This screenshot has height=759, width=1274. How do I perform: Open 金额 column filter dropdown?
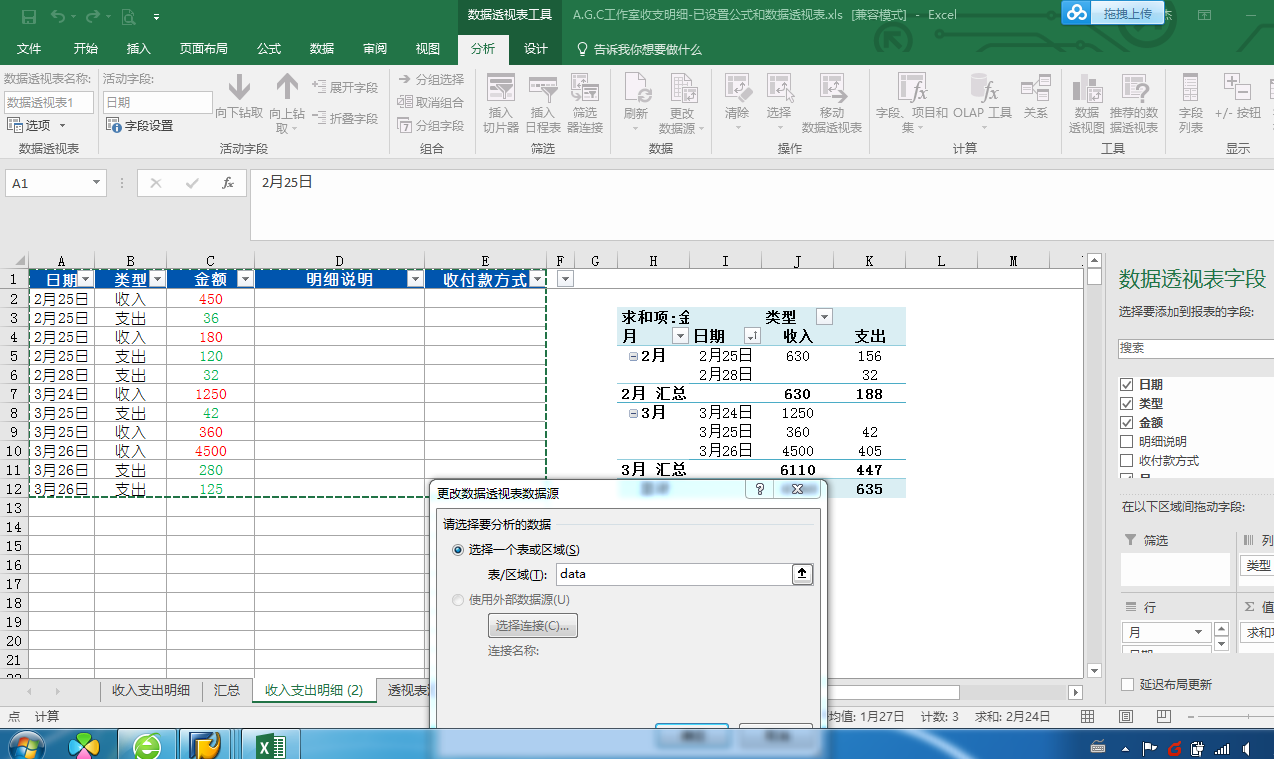coord(245,280)
